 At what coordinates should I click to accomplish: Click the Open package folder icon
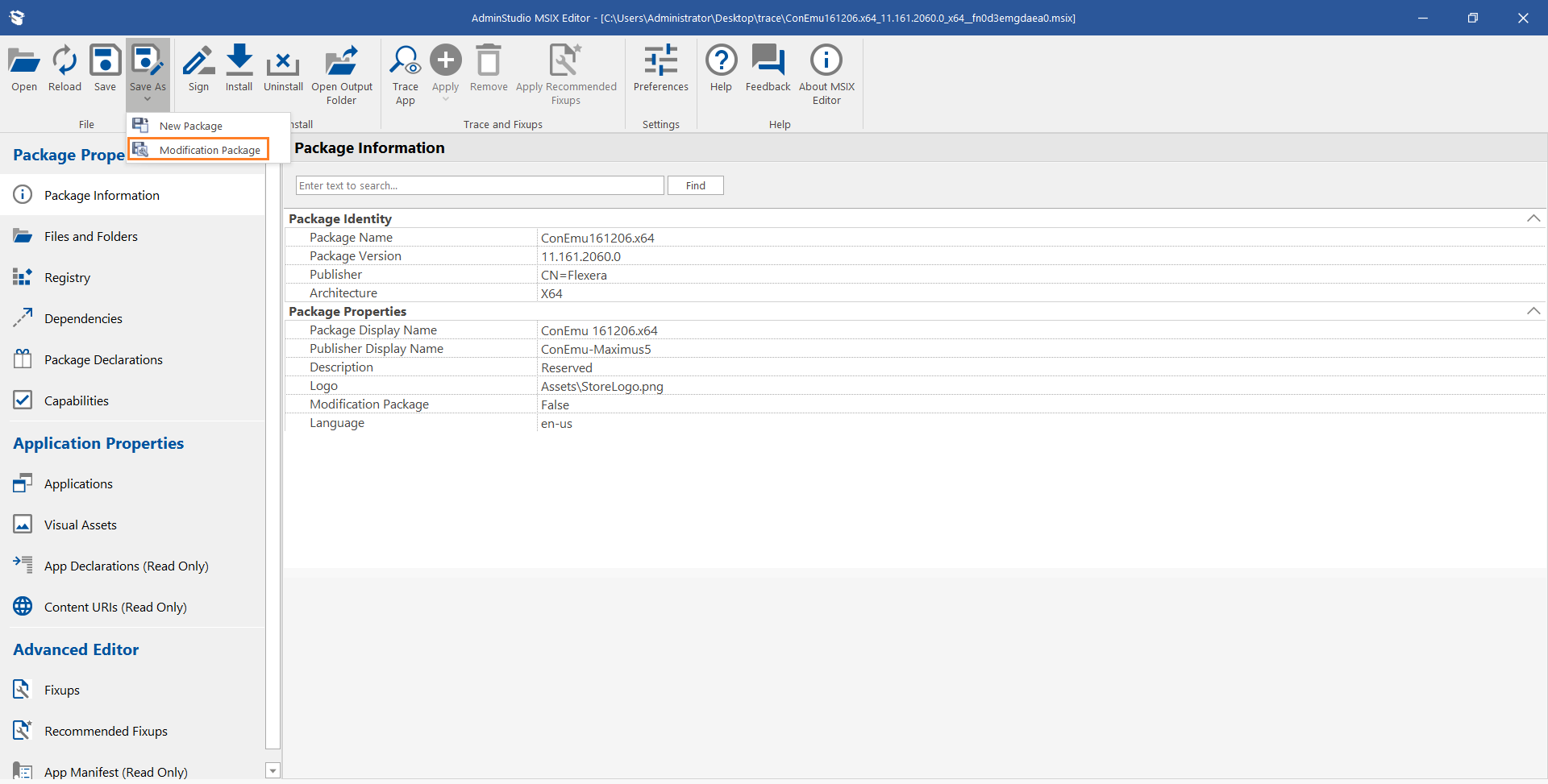click(x=24, y=61)
